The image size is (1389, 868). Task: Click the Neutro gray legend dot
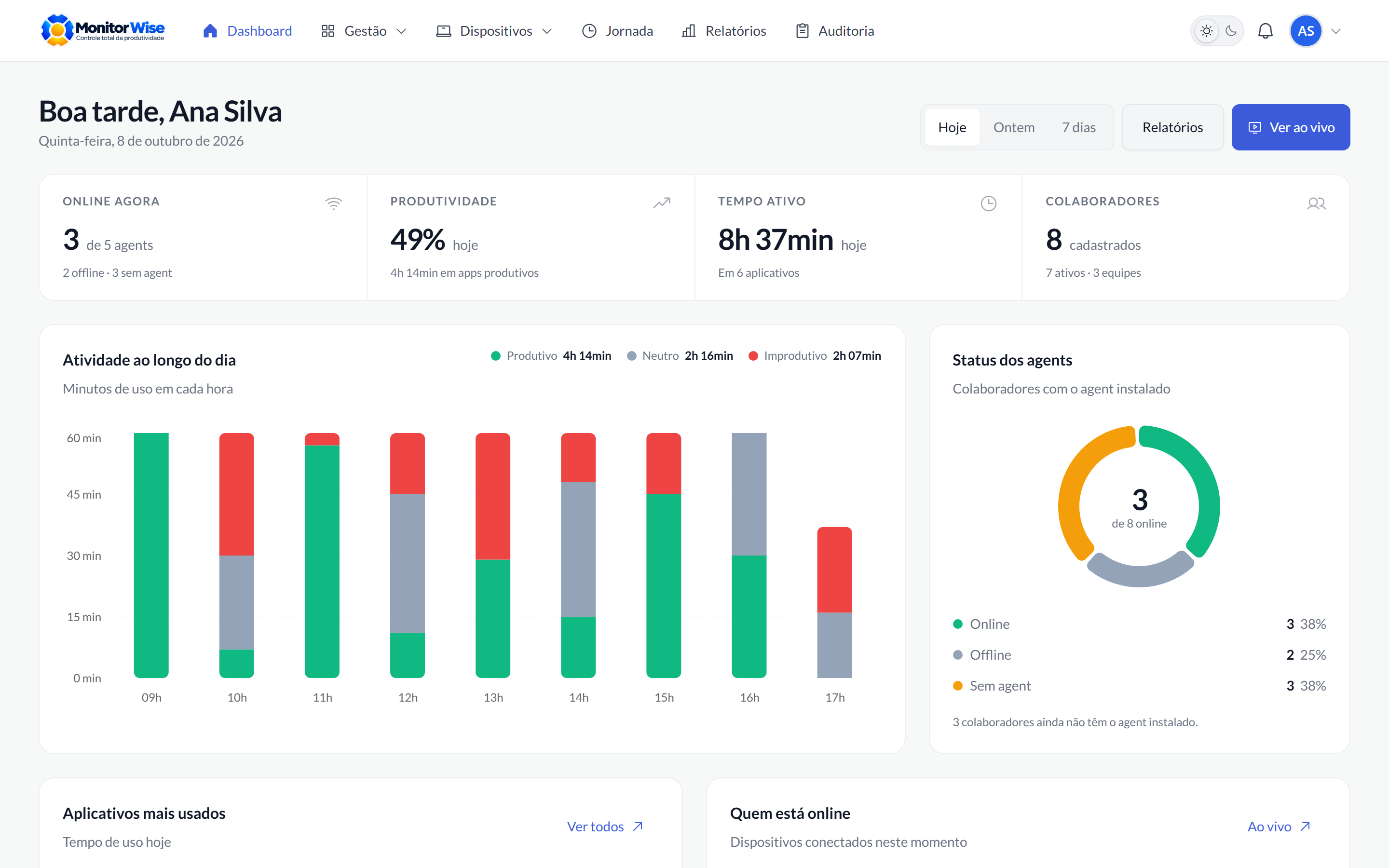tap(632, 356)
